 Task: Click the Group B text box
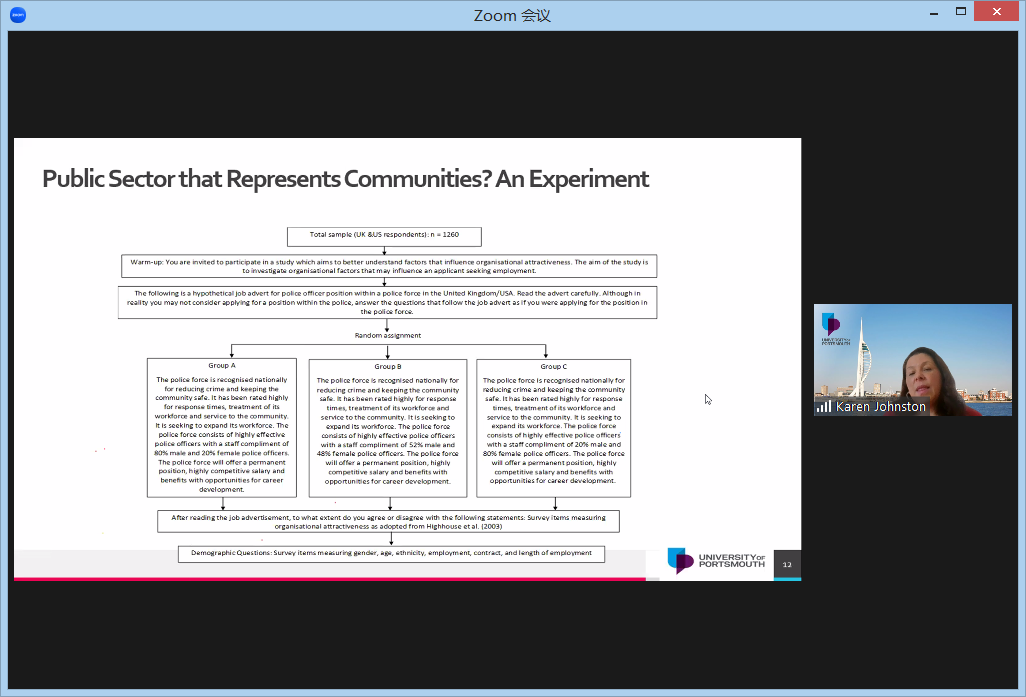388,428
